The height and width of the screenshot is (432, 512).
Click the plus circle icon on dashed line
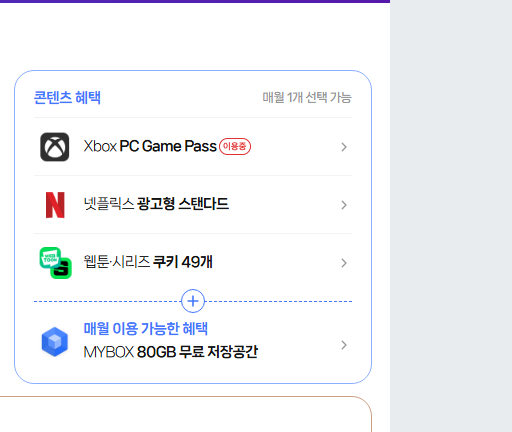coord(193,301)
